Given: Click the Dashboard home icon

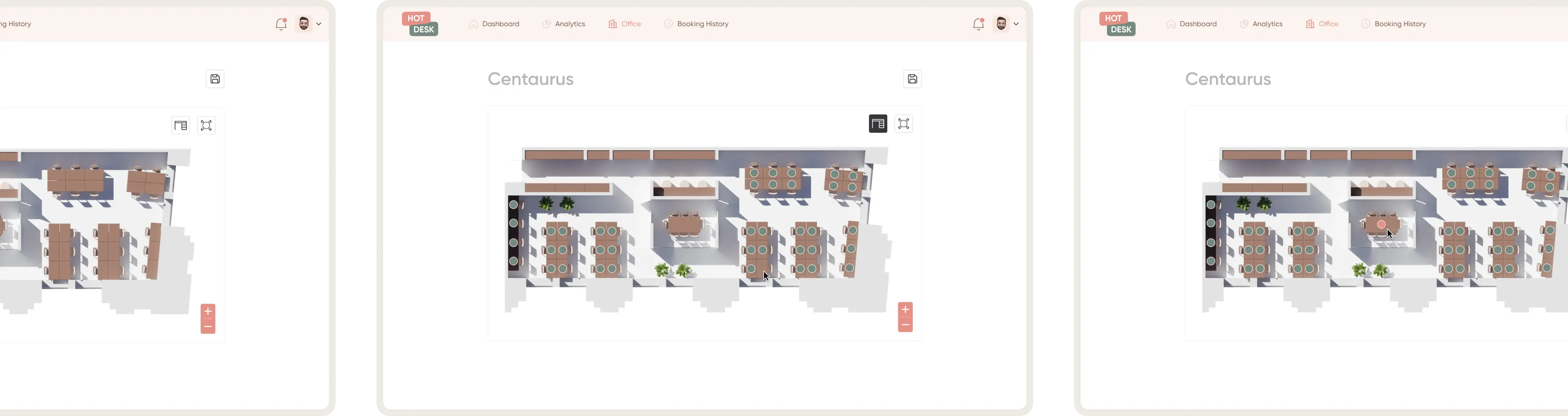Looking at the screenshot, I should [x=474, y=24].
